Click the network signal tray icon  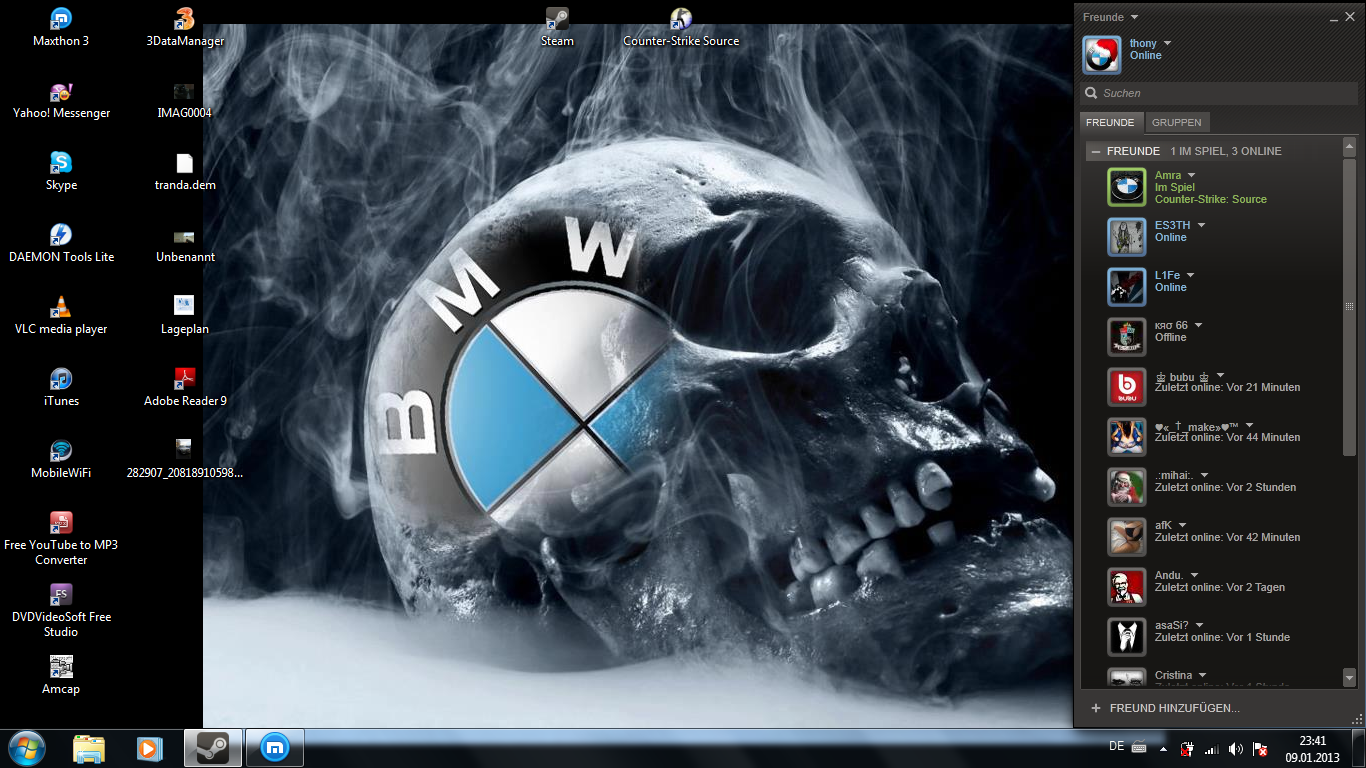[x=1212, y=749]
